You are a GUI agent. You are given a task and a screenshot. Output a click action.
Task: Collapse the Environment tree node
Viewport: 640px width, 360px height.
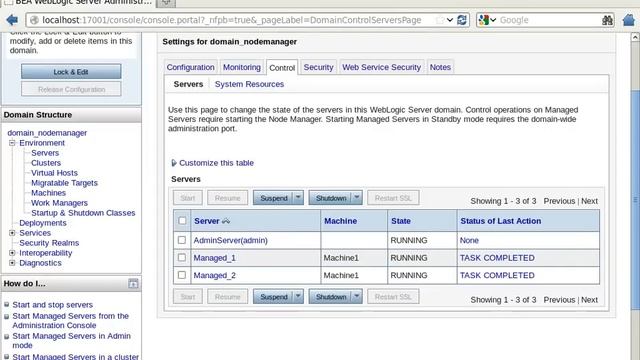(12, 143)
